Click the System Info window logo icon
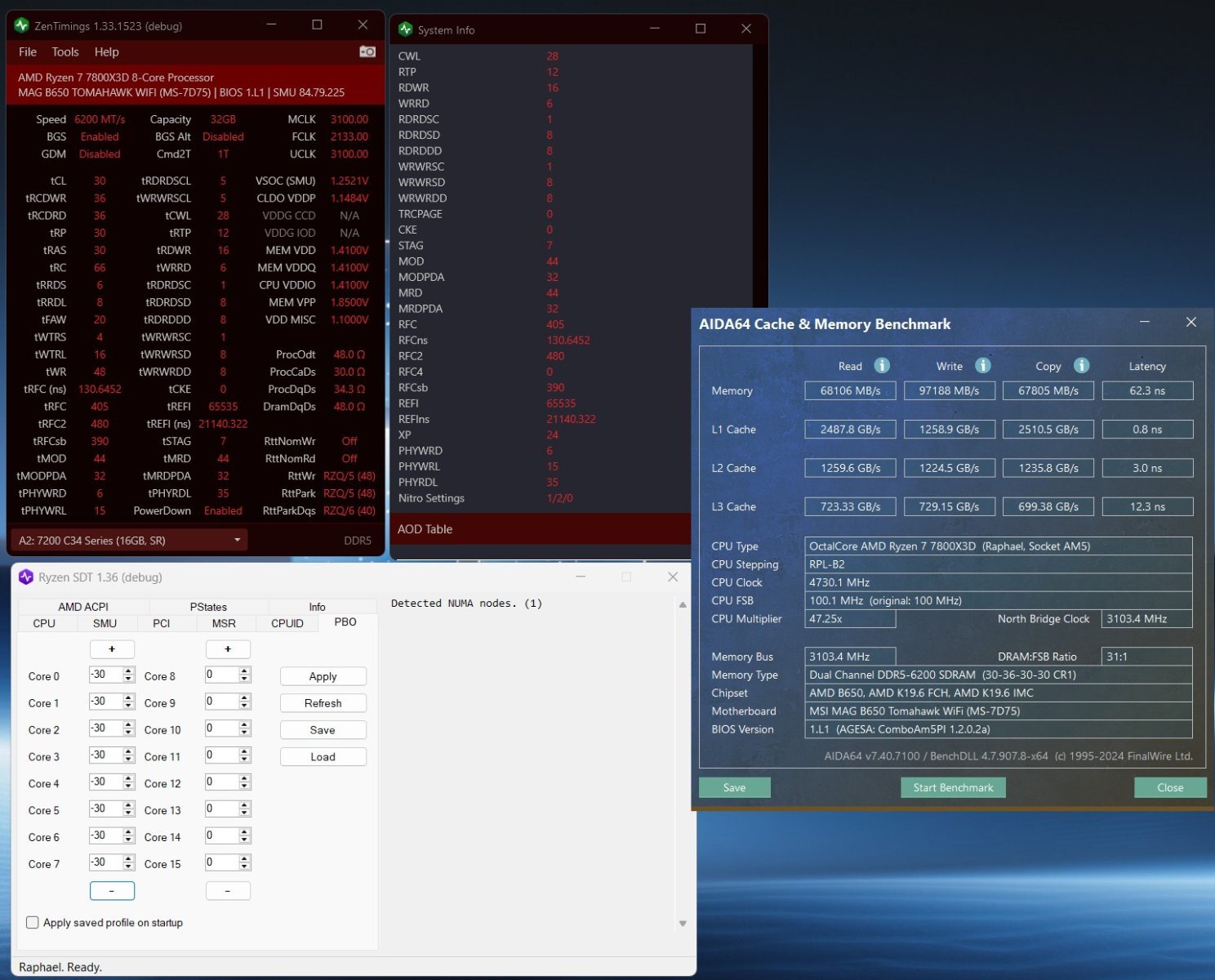 tap(406, 29)
